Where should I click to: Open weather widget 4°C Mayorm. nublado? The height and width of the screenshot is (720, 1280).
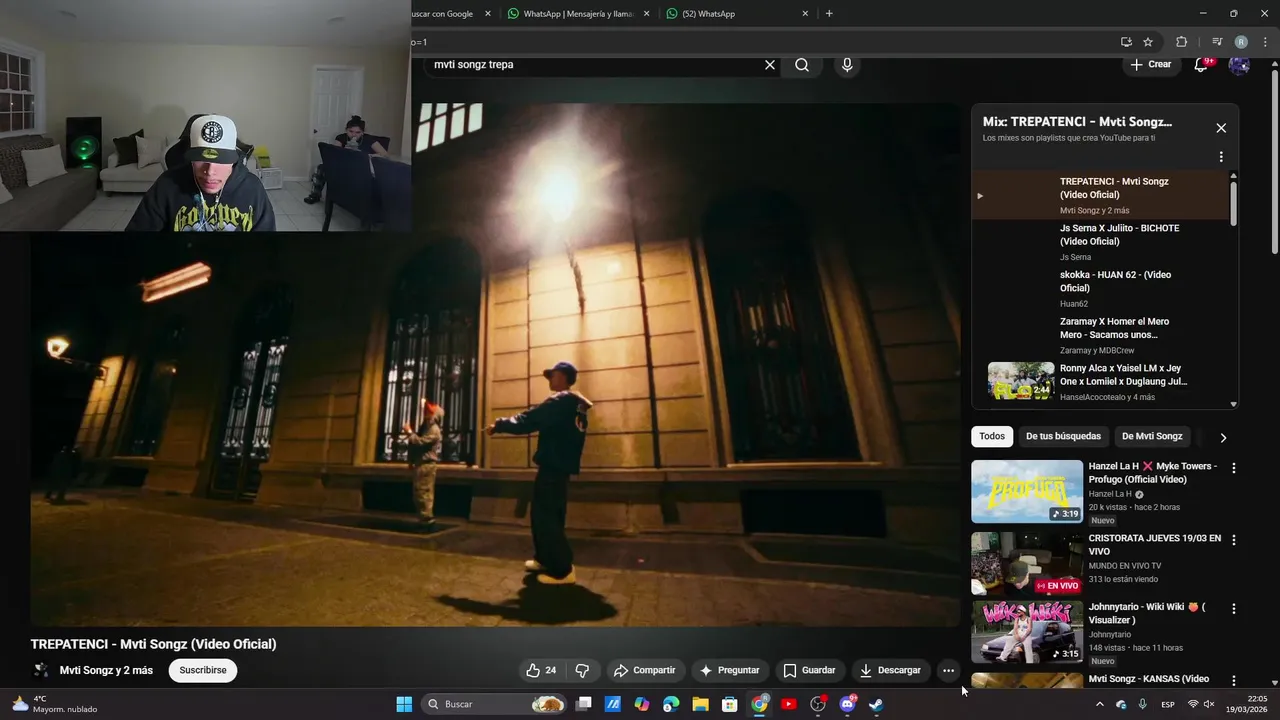[x=54, y=704]
